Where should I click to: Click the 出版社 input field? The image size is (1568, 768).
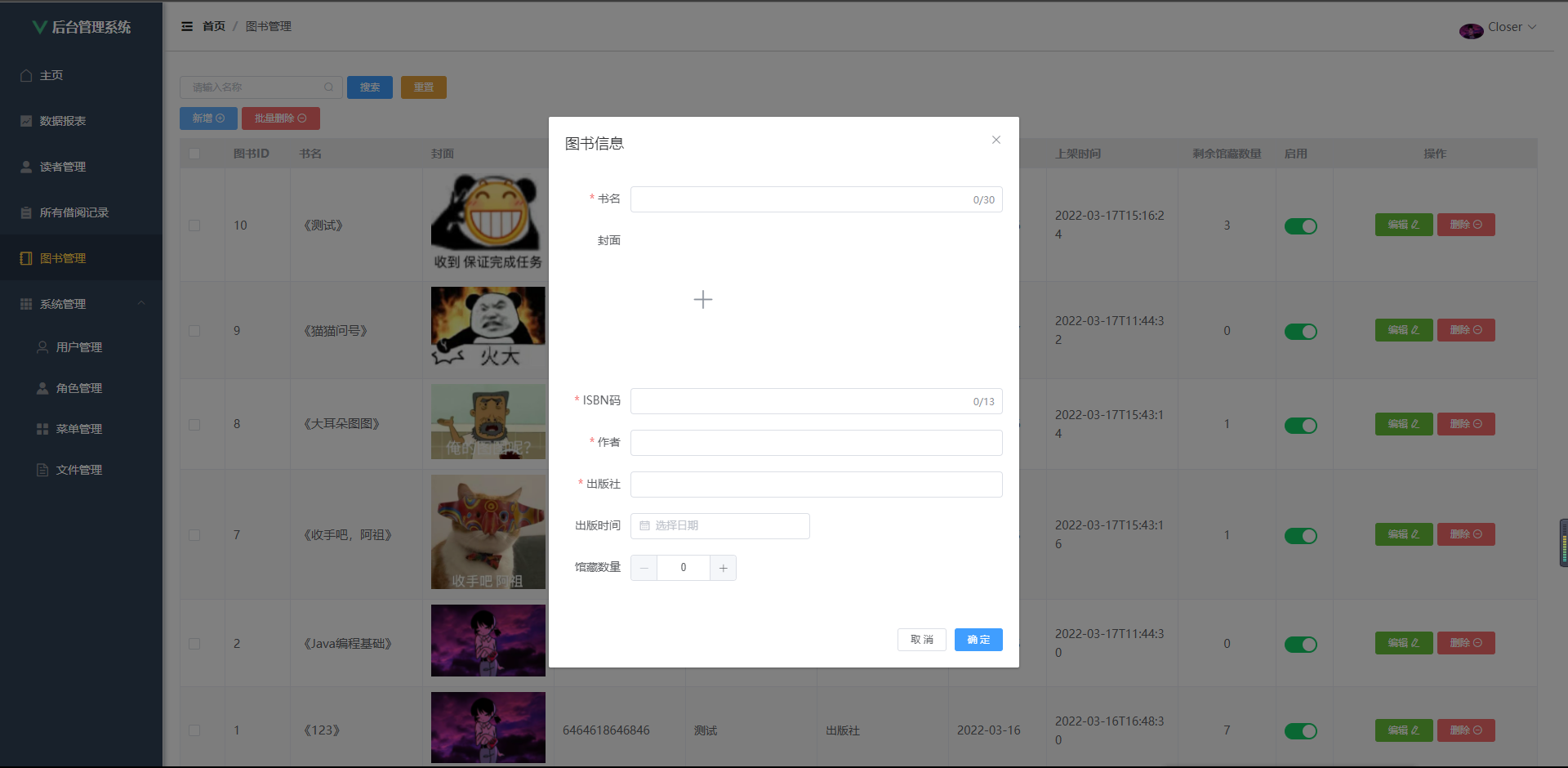pos(817,484)
